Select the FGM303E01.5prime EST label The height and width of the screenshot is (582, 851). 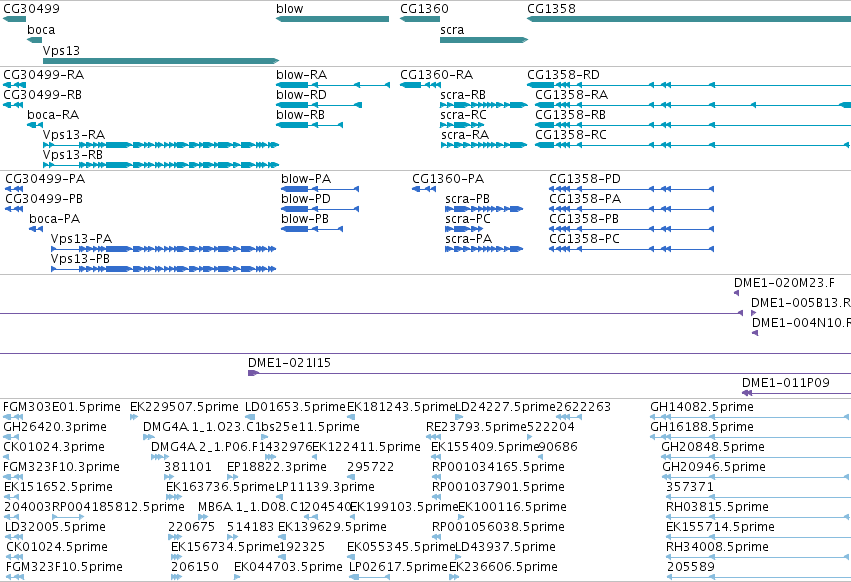click(x=62, y=407)
